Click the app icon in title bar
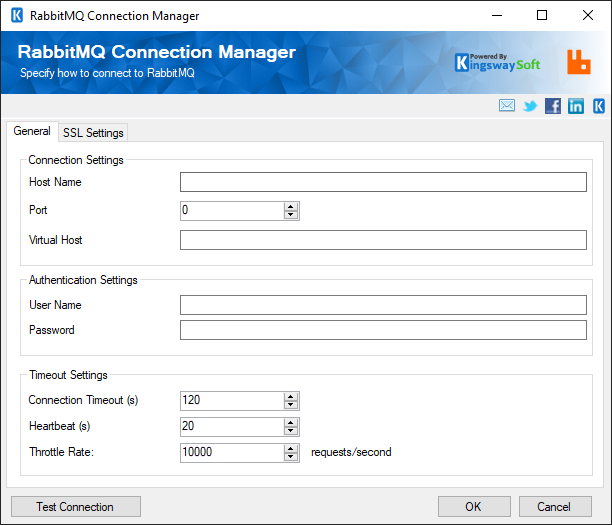The width and height of the screenshot is (612, 525). pyautogui.click(x=16, y=16)
